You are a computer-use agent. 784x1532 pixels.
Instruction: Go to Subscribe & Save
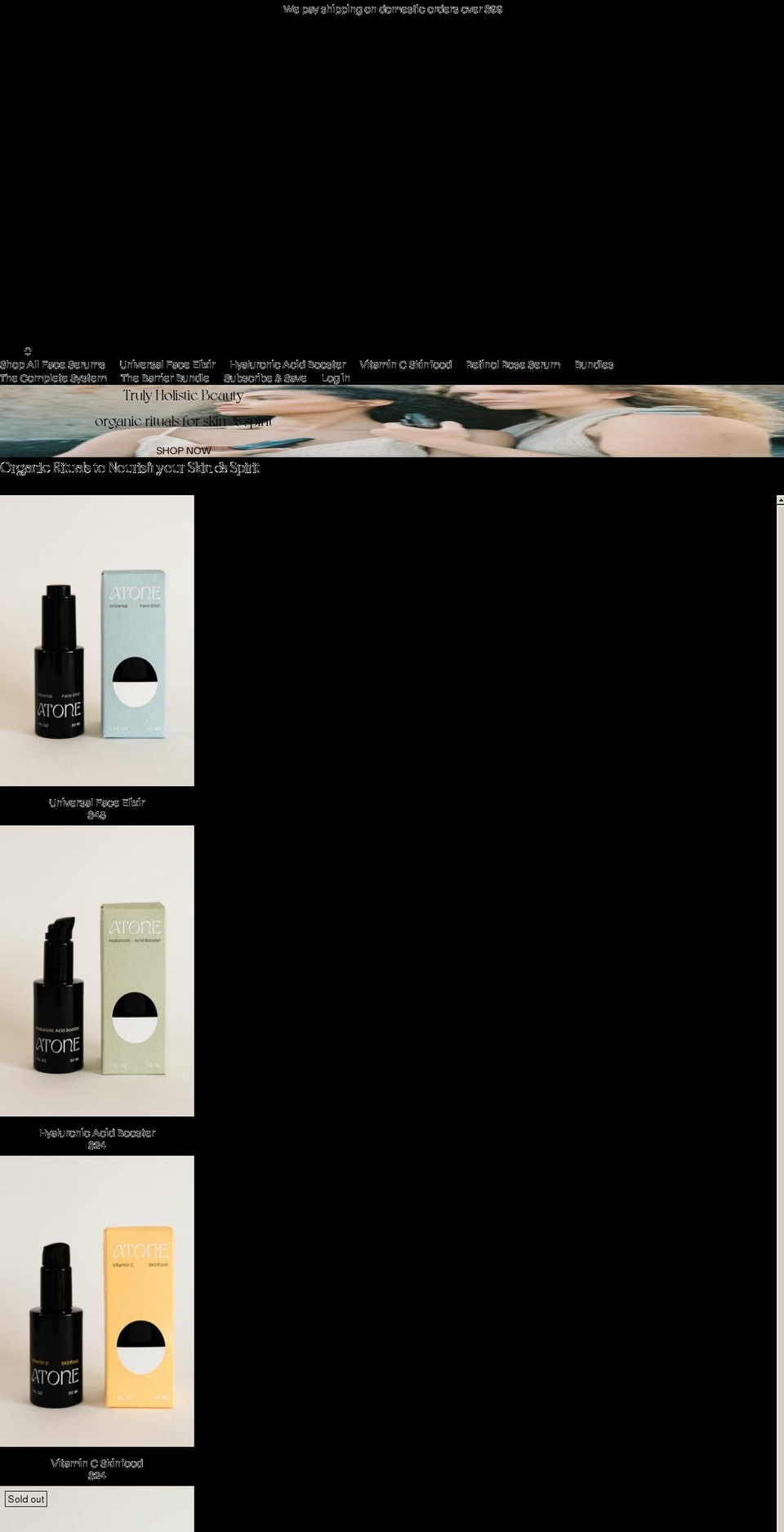(x=265, y=377)
